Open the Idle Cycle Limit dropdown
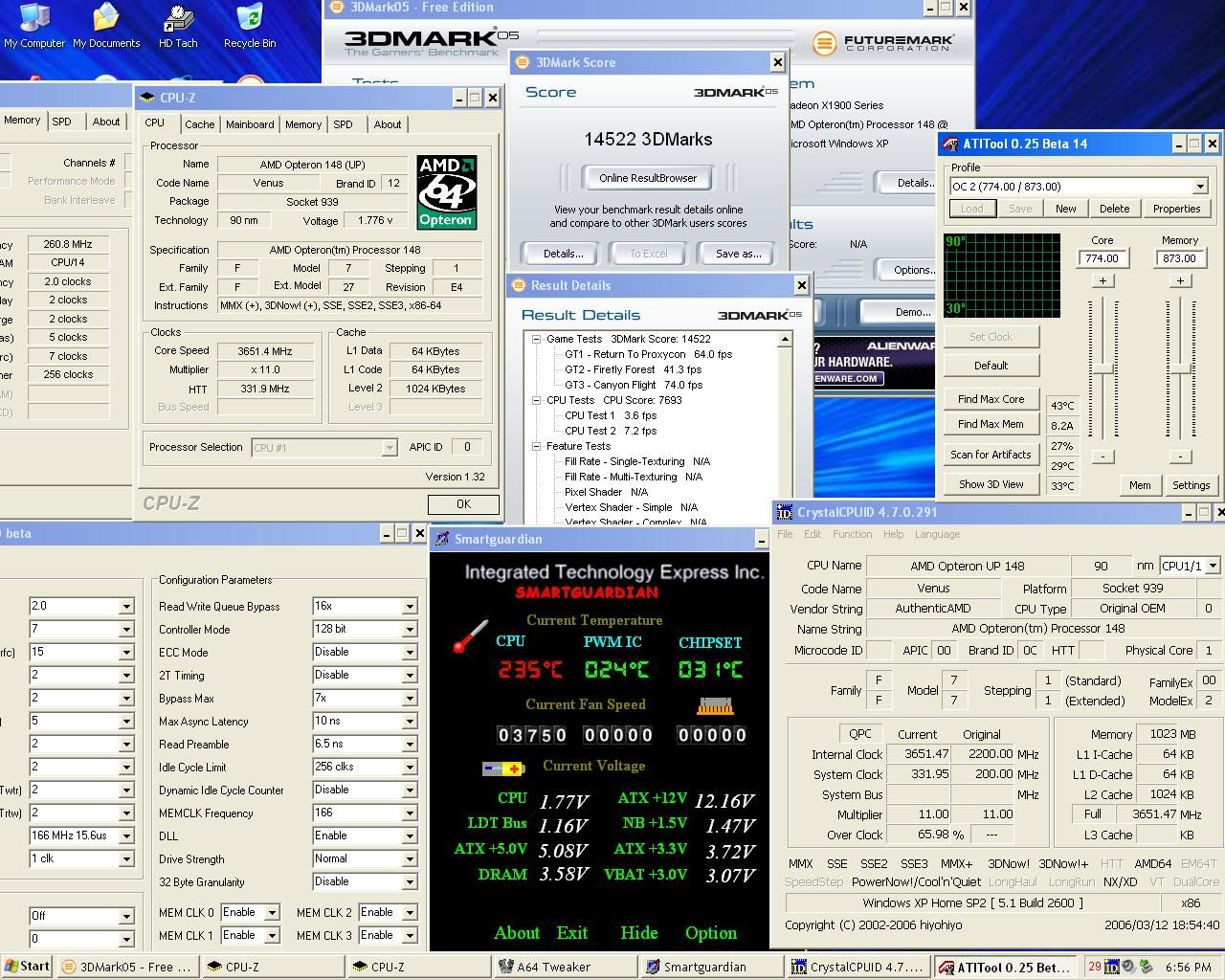Image resolution: width=1225 pixels, height=980 pixels. [409, 767]
